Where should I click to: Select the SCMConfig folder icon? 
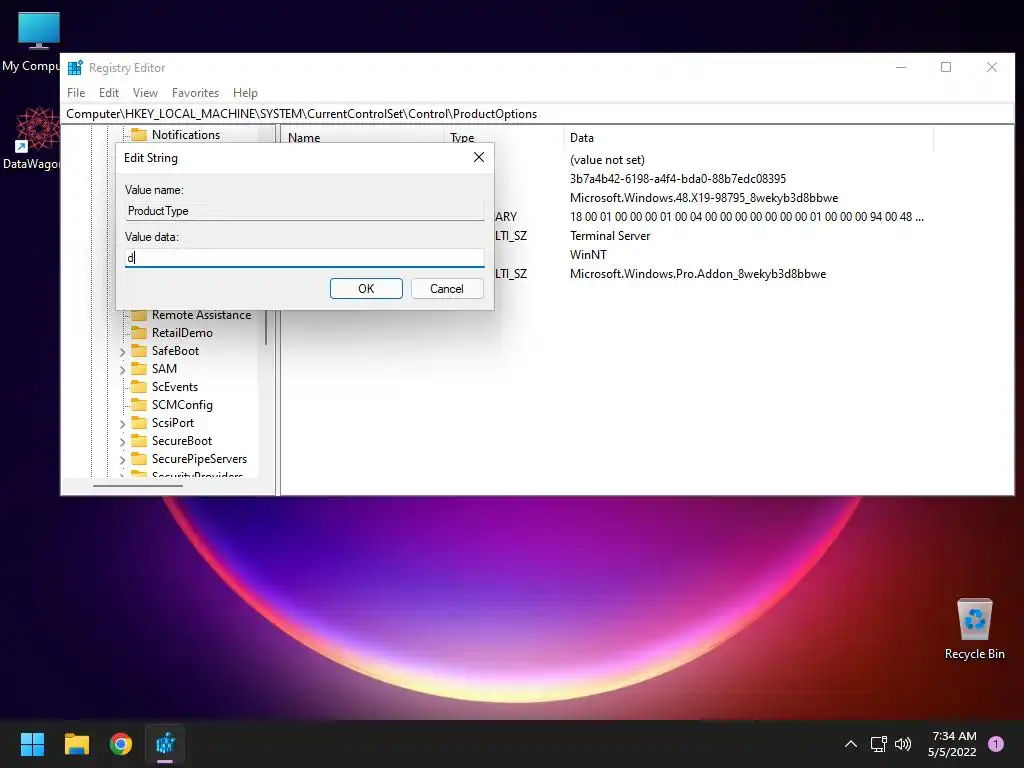click(138, 405)
